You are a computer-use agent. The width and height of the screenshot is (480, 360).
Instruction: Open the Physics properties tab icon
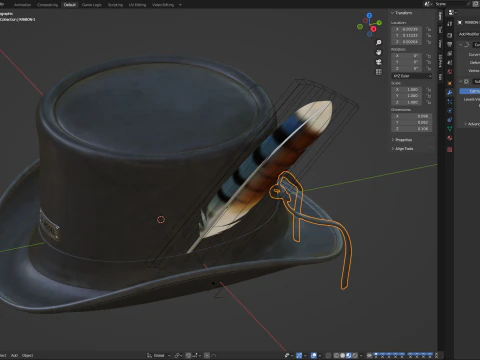click(x=450, y=111)
